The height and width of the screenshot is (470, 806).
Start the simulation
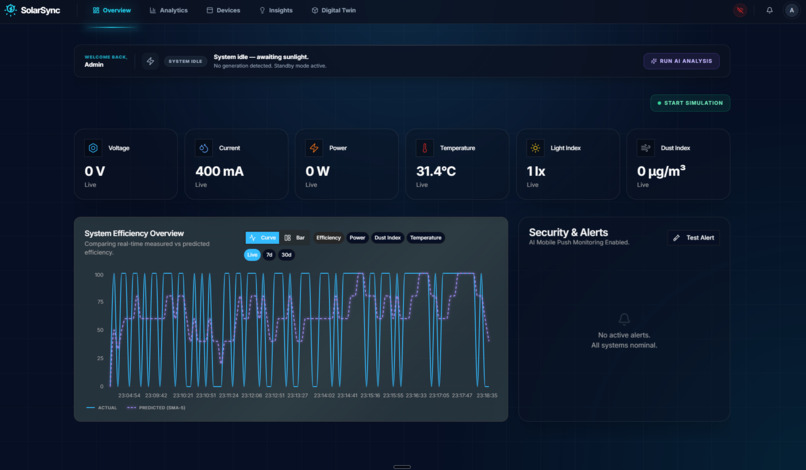(690, 103)
